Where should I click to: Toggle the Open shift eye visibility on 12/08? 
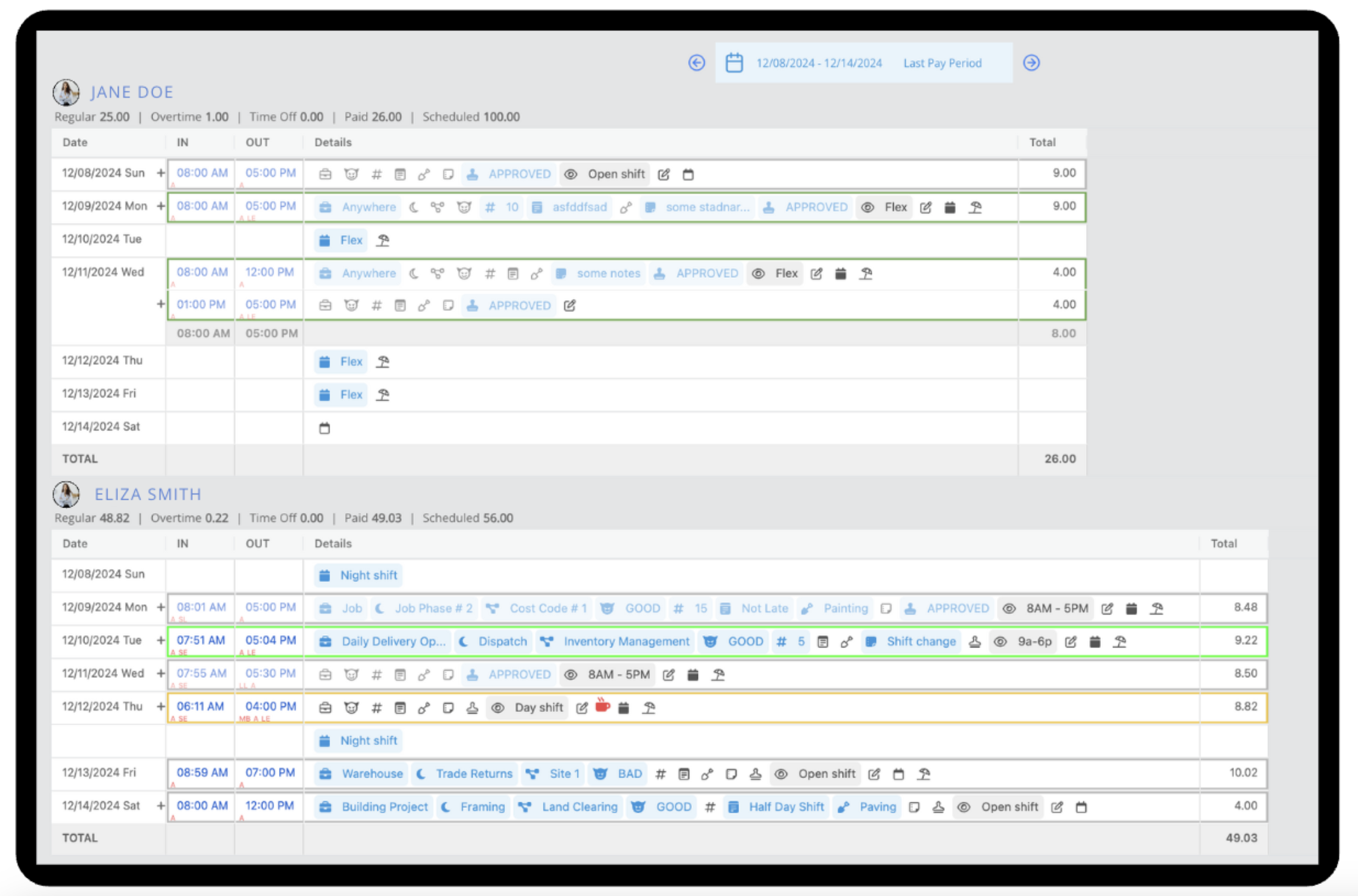point(570,174)
